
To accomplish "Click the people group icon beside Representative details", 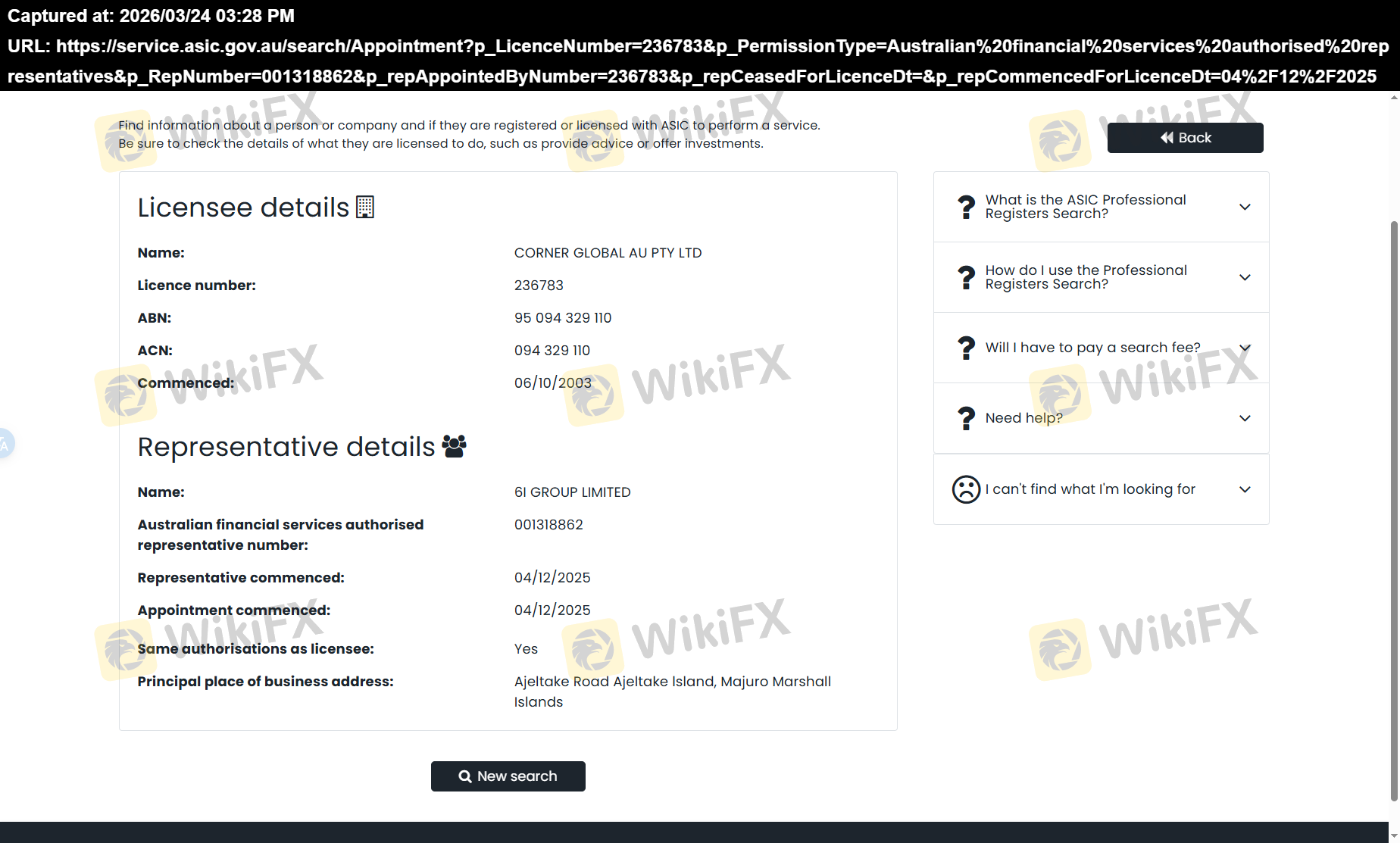I will pos(454,447).
